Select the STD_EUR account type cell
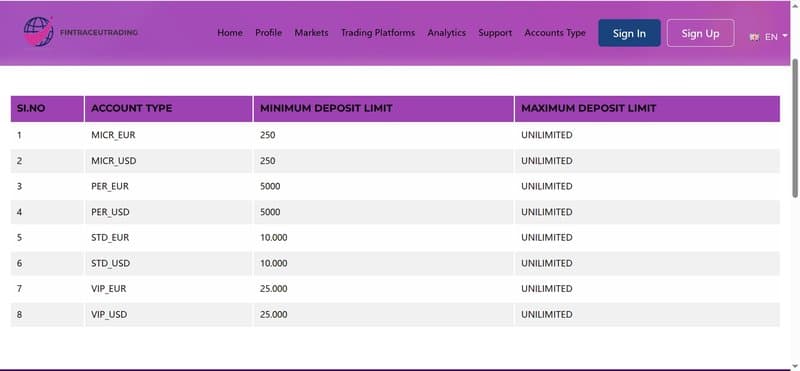 coord(168,237)
